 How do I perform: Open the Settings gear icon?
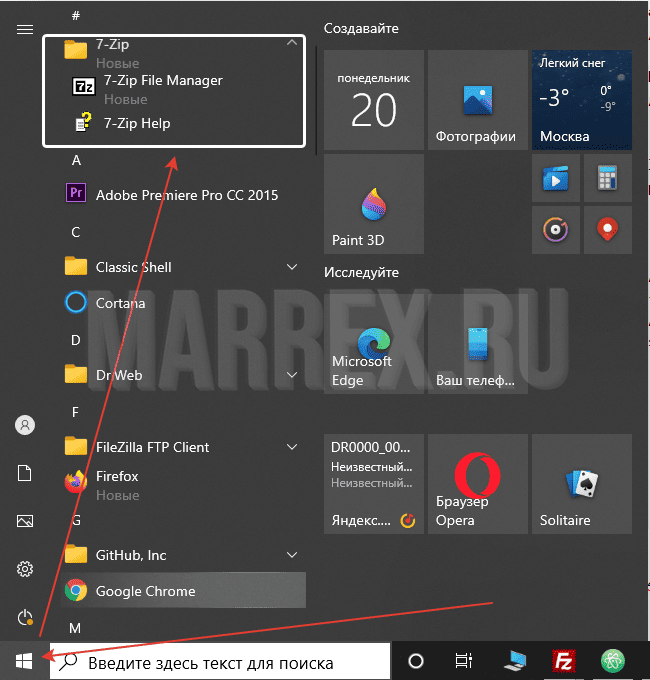pos(25,569)
